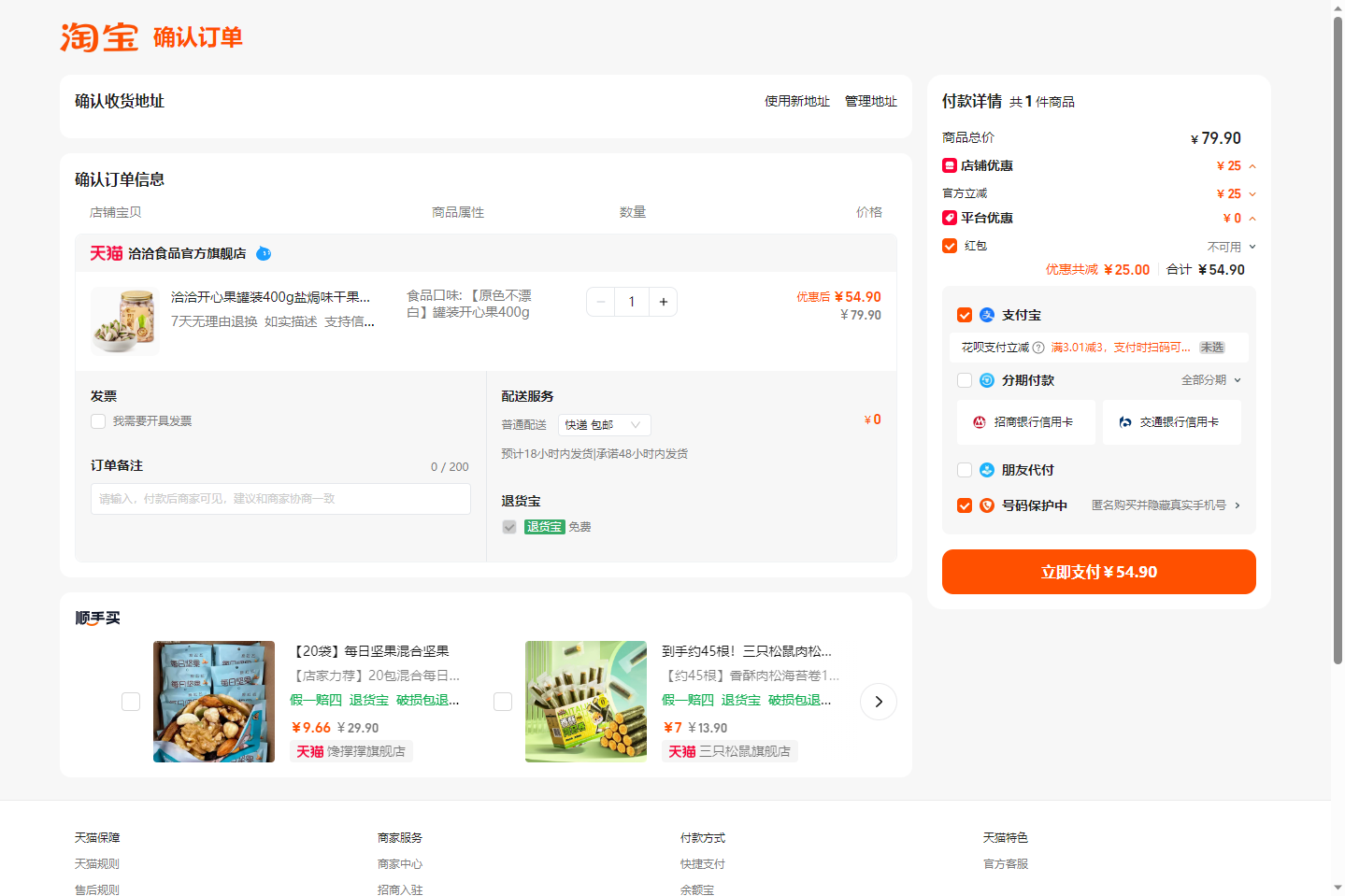Click the 退货宝 green badge
Viewport: 1345px width, 896px height.
coord(544,527)
